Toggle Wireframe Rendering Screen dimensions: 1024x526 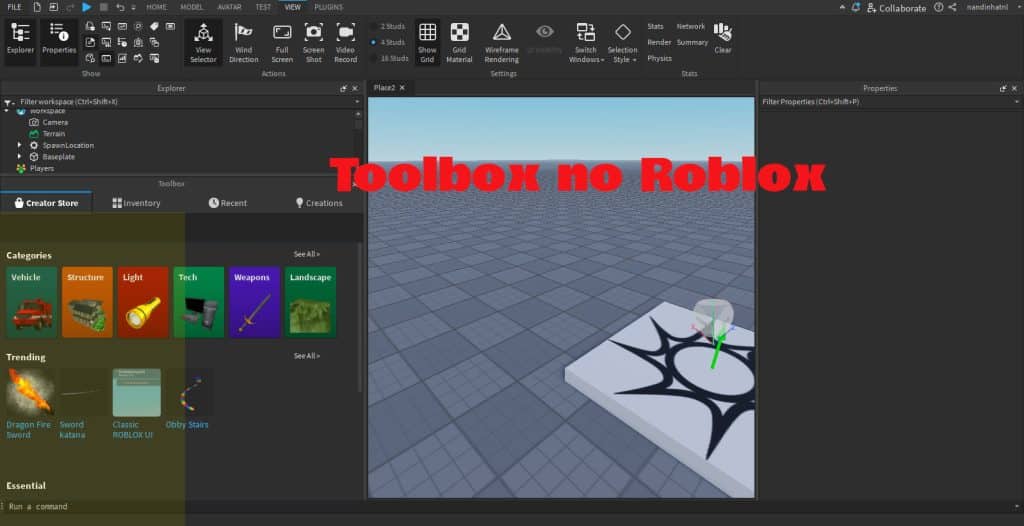pos(502,42)
